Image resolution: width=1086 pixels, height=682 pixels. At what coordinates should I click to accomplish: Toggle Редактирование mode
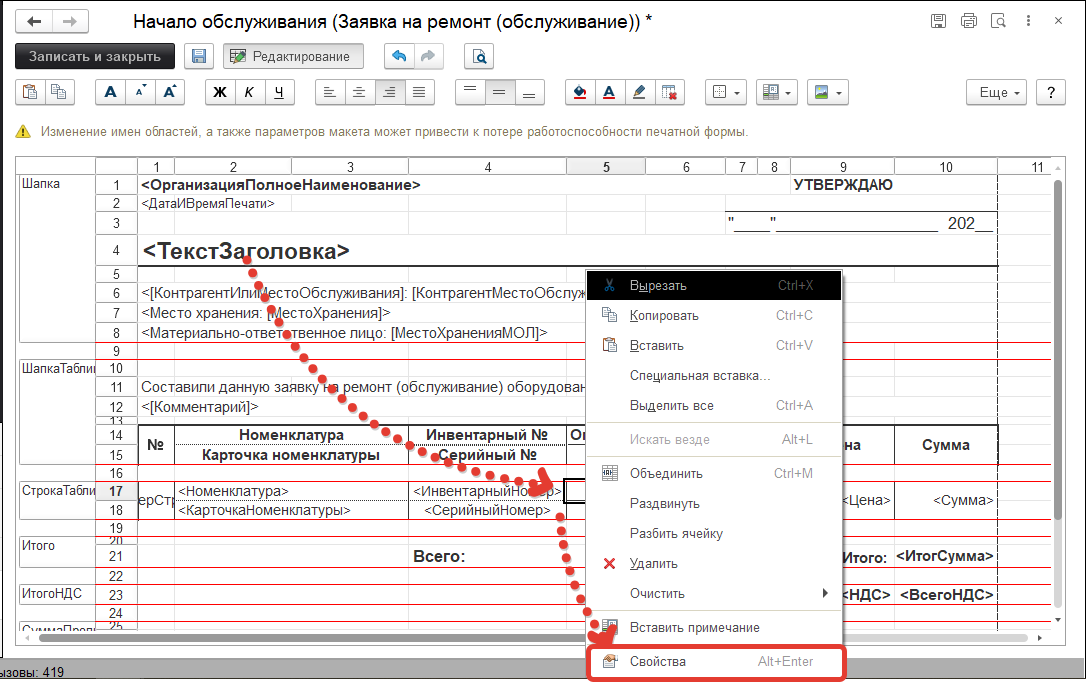(293, 56)
